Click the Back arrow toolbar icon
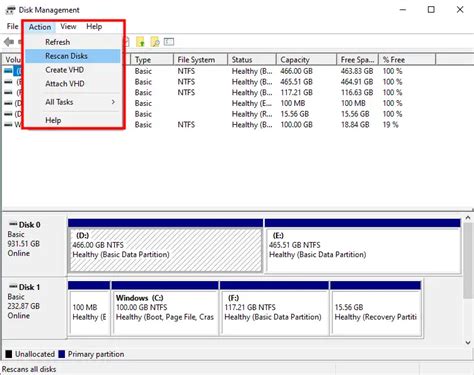474x375 pixels. click(9, 42)
